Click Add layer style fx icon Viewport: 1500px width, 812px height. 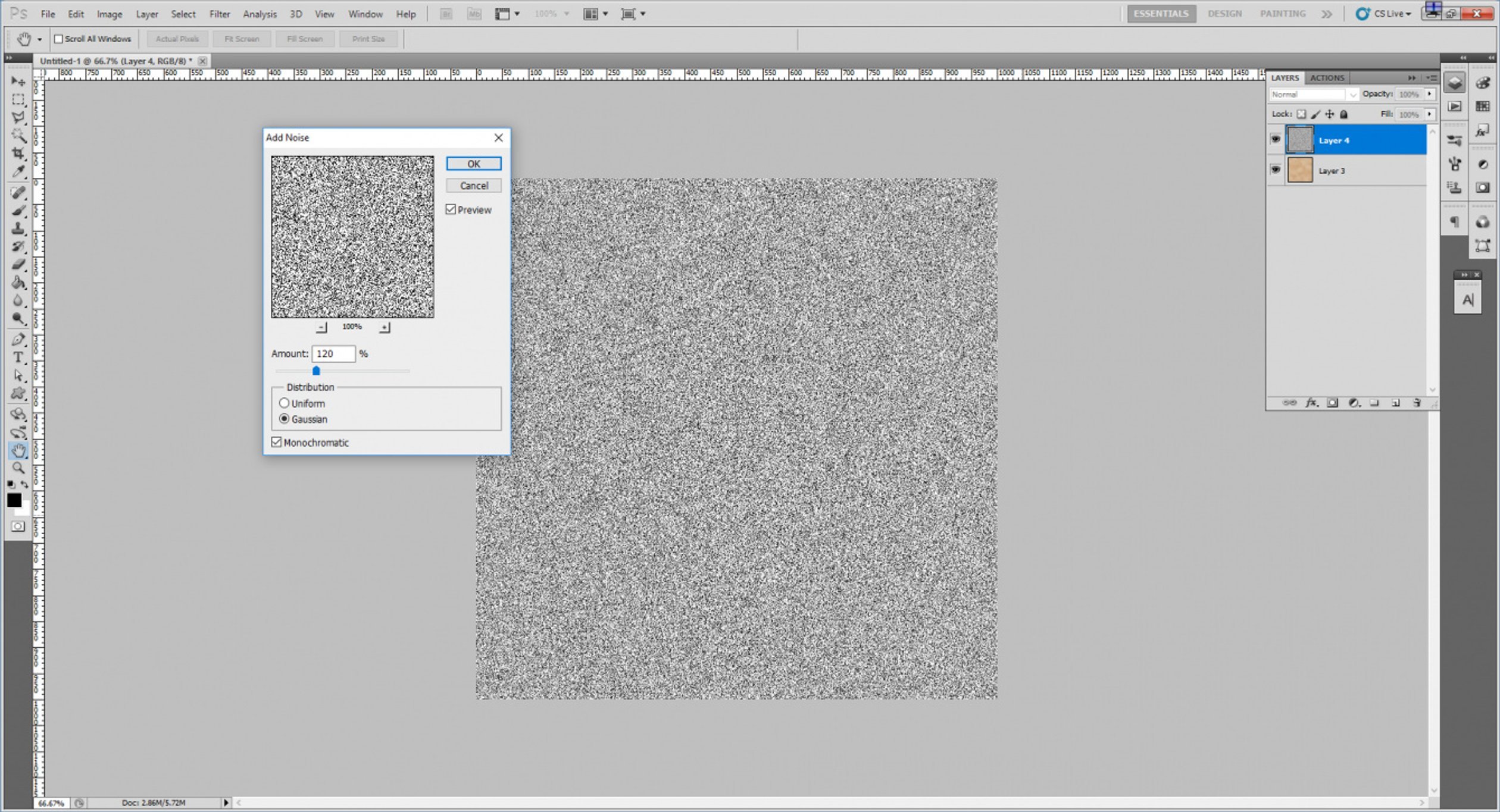click(1312, 403)
